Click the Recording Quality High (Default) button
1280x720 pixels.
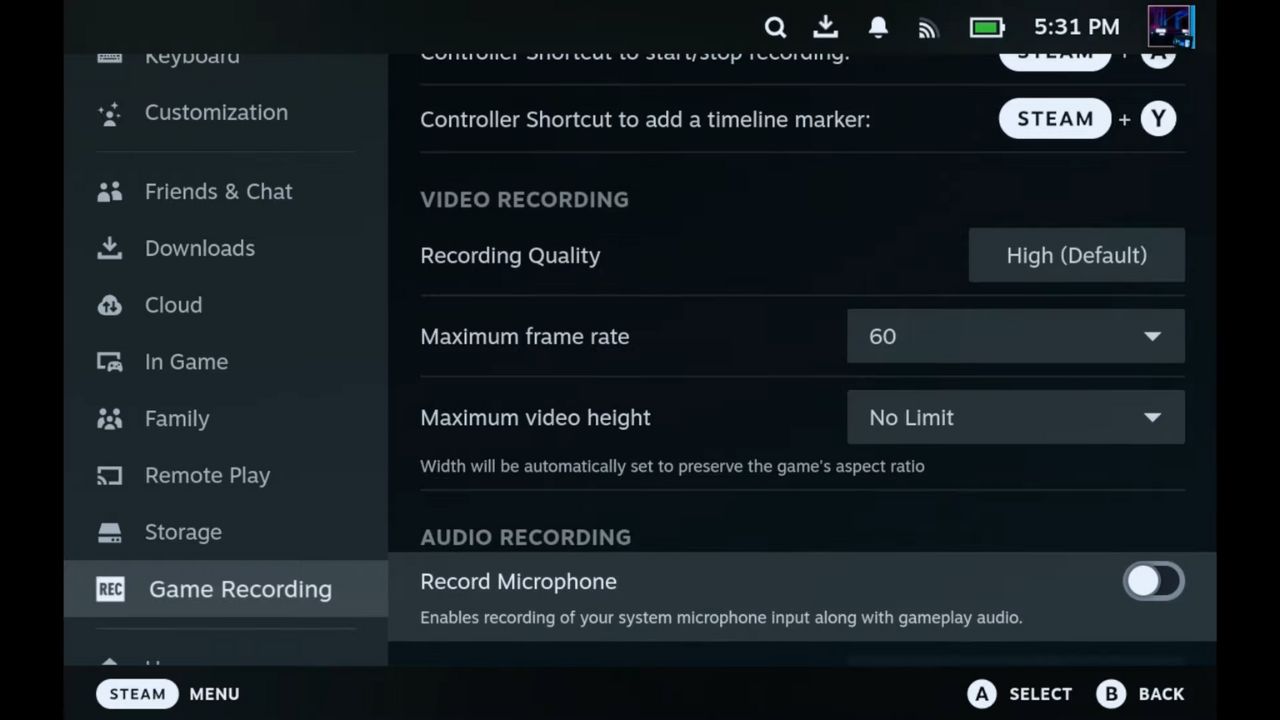(x=1076, y=255)
